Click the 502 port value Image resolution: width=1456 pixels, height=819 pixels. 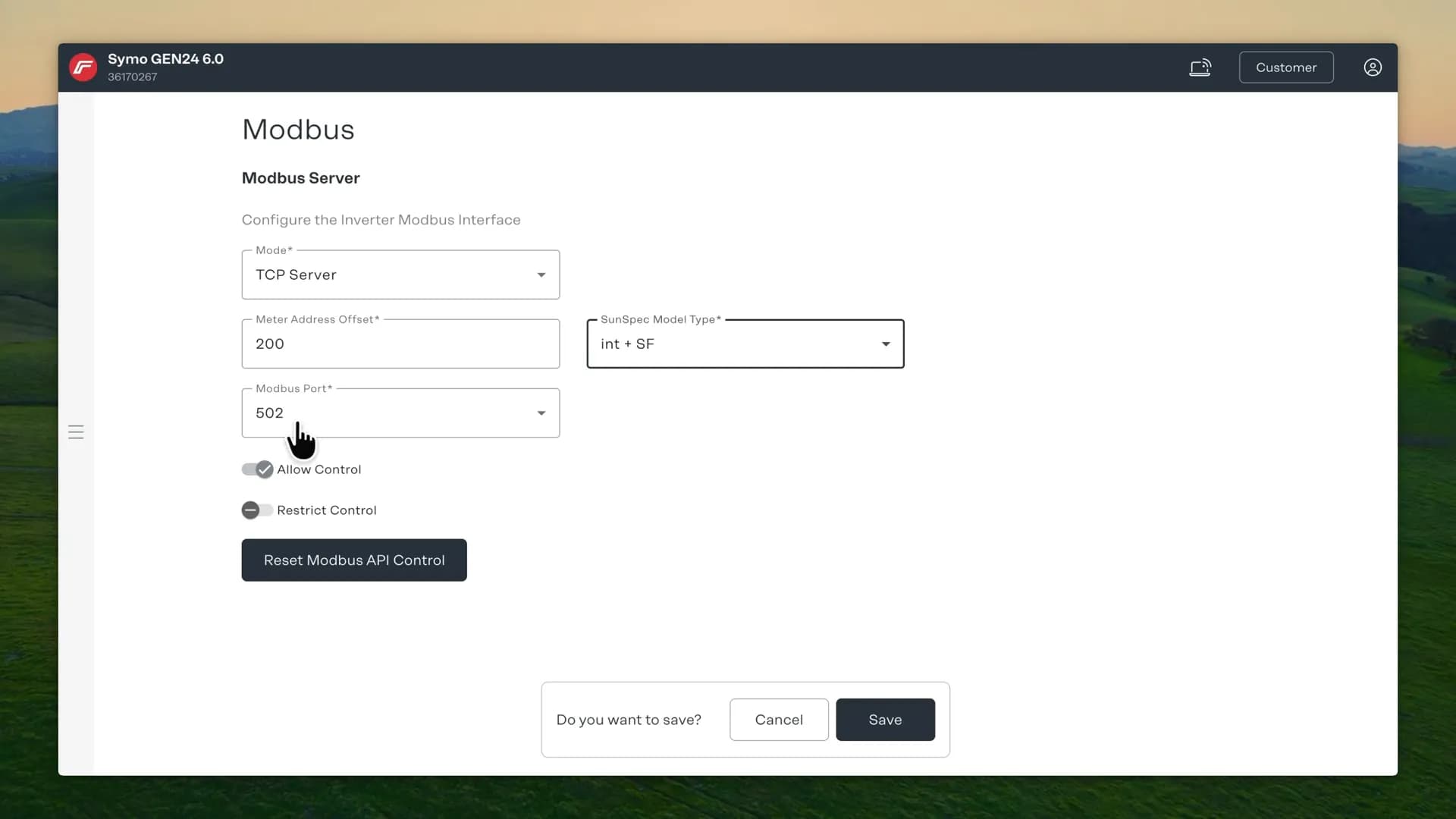point(269,413)
